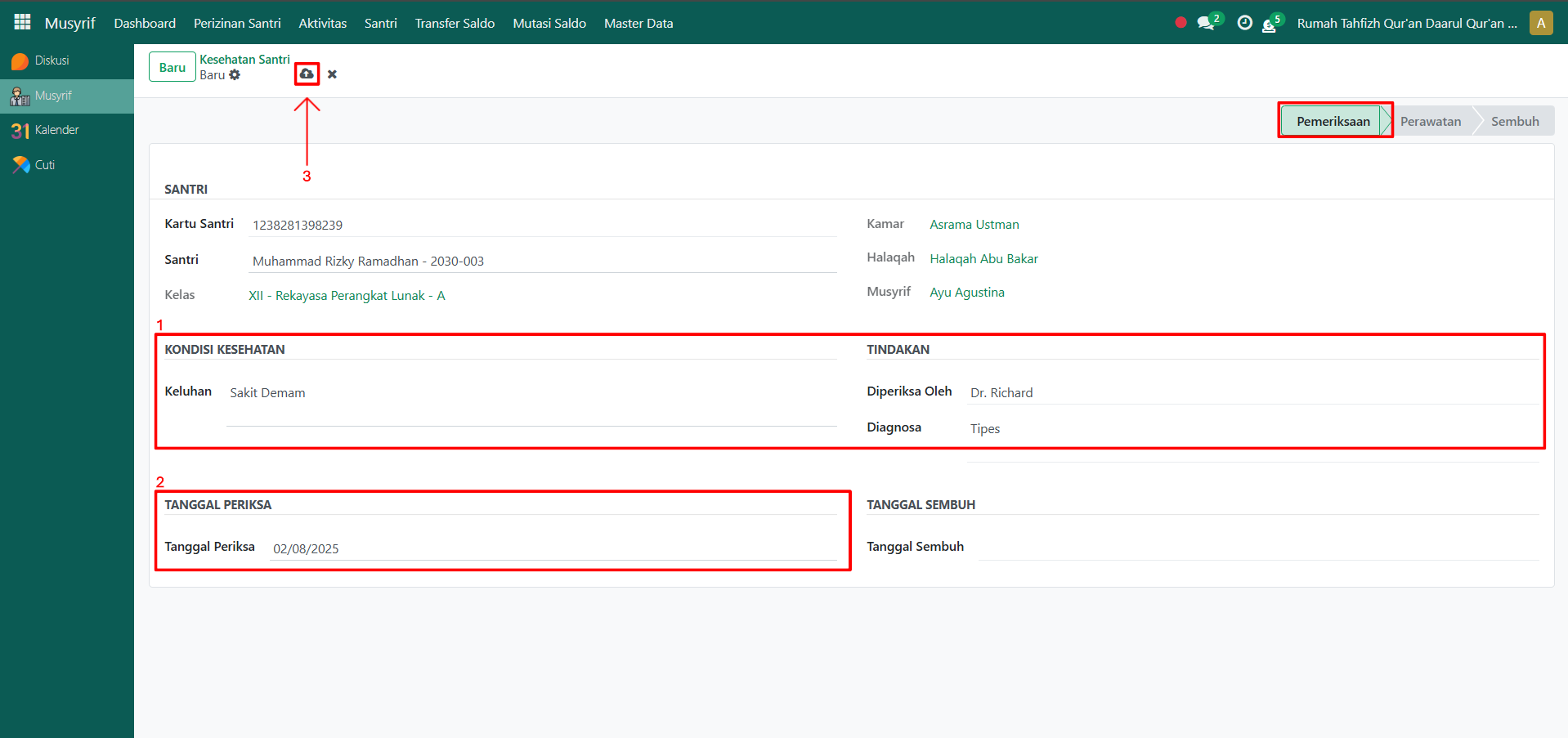Open the Master Data menu
This screenshot has height=738, width=1568.
point(638,24)
